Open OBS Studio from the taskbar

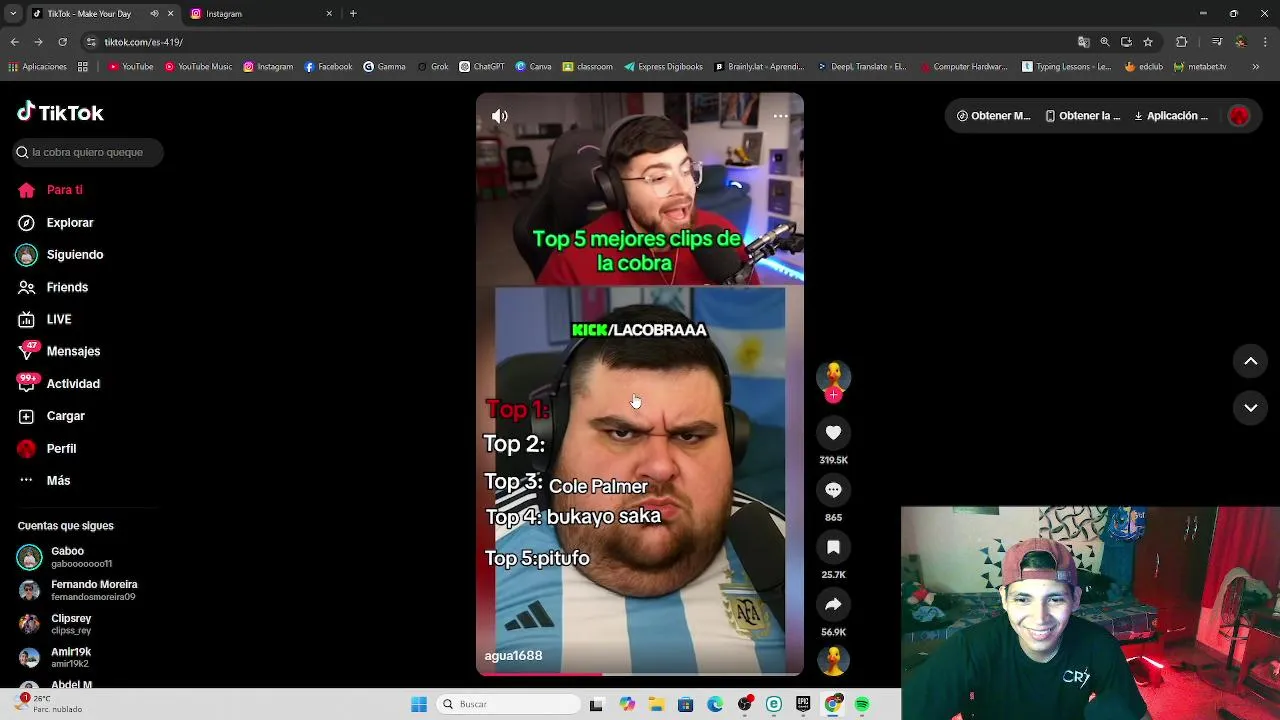tap(744, 704)
